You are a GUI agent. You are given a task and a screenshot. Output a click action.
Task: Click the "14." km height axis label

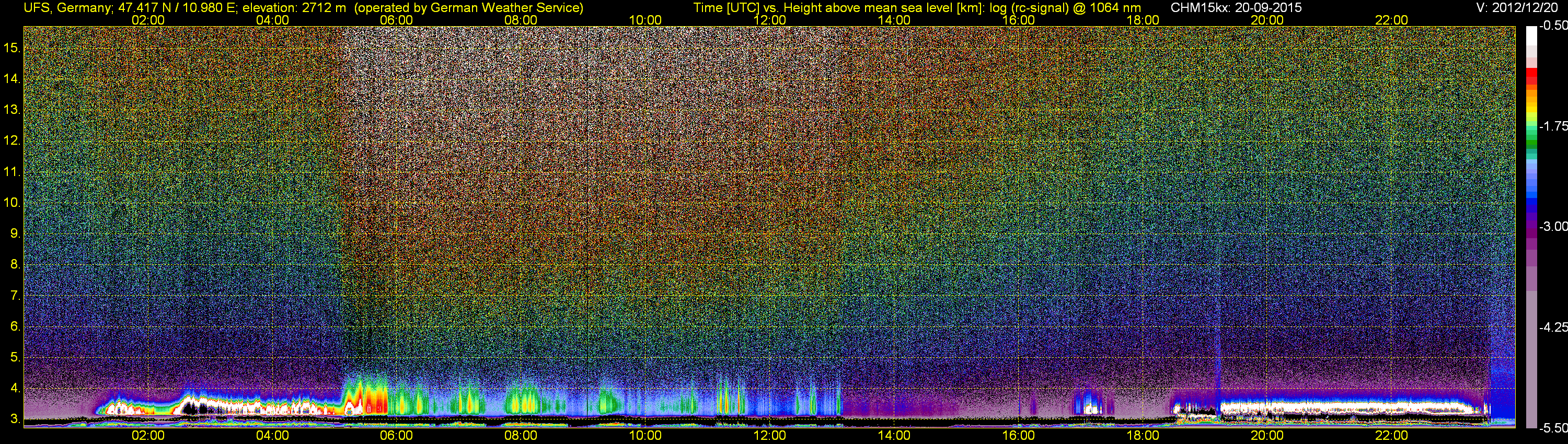tap(12, 78)
